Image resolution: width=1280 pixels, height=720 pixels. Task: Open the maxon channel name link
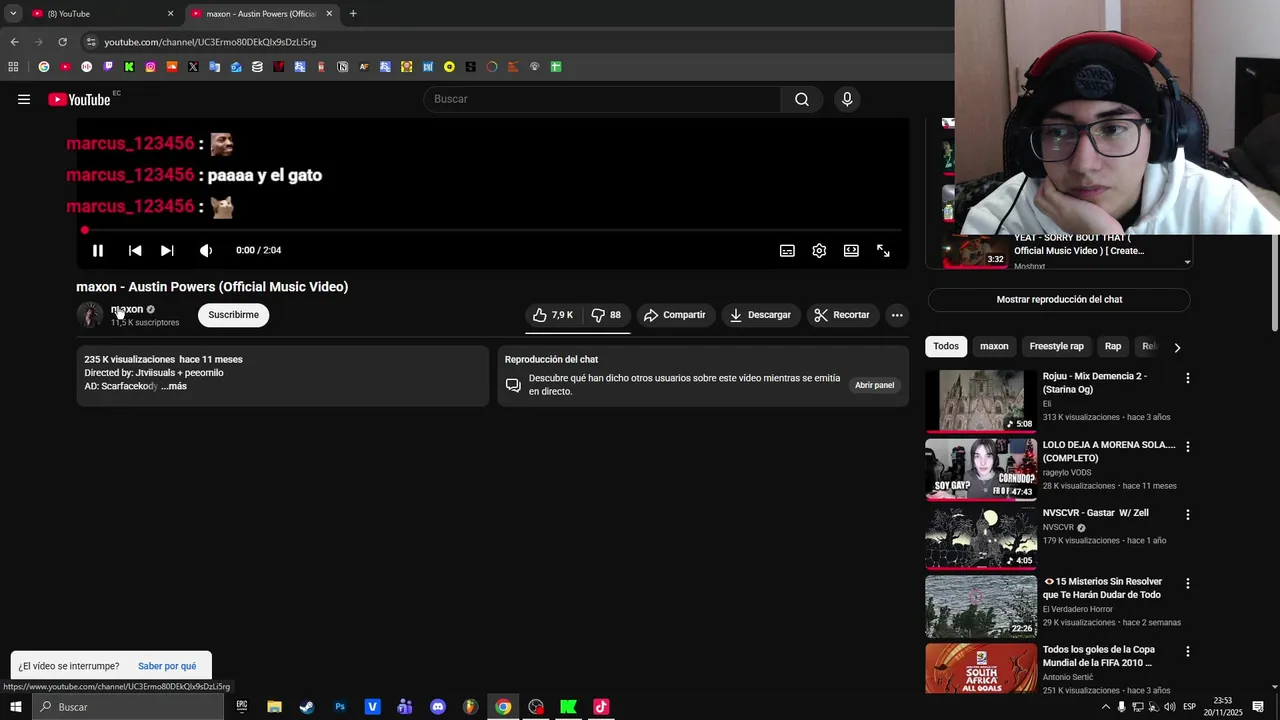tap(127, 309)
